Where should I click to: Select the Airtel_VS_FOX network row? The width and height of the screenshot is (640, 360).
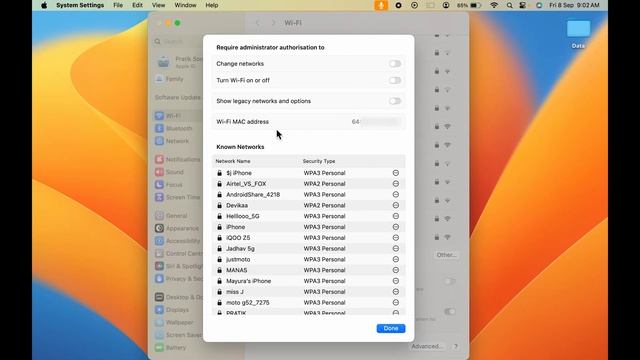point(309,184)
